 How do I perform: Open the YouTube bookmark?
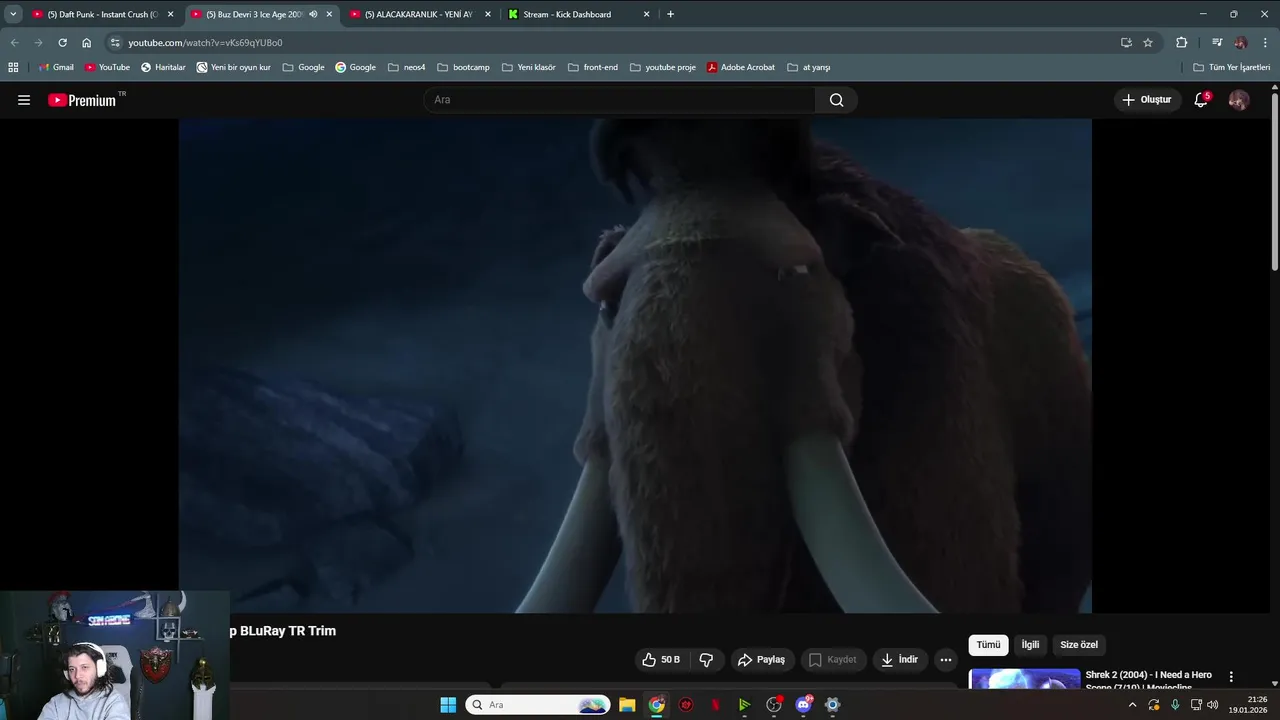(x=107, y=67)
